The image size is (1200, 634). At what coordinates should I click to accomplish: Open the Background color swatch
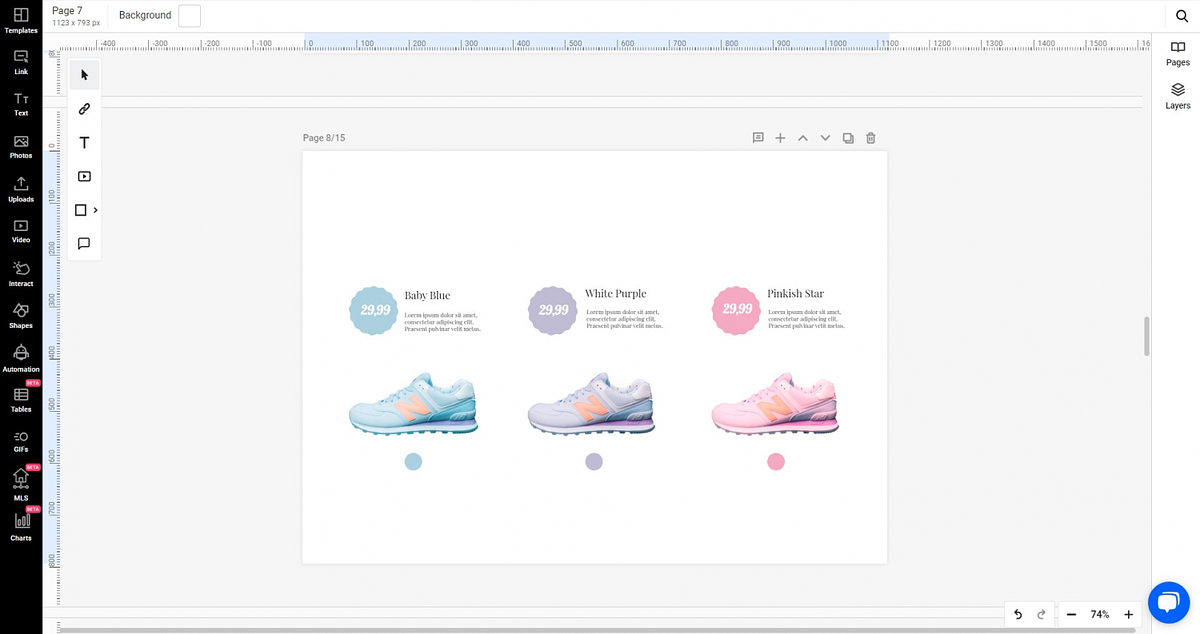click(x=189, y=16)
